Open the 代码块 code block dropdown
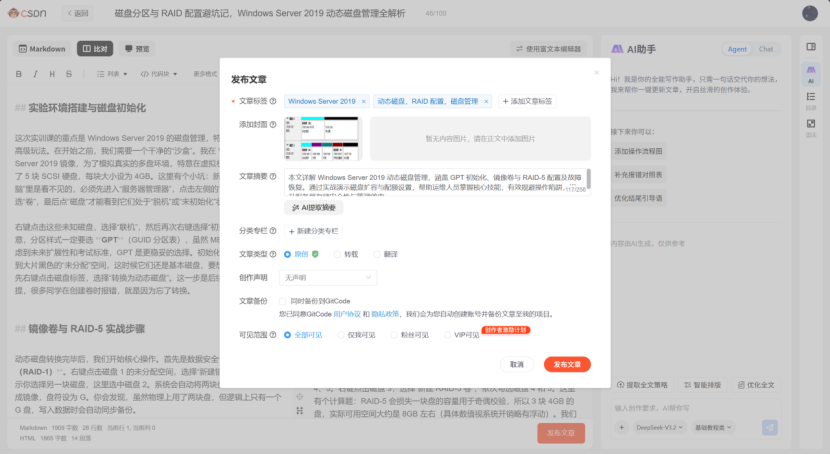Screen dimensions: 830x455 click(x=159, y=74)
